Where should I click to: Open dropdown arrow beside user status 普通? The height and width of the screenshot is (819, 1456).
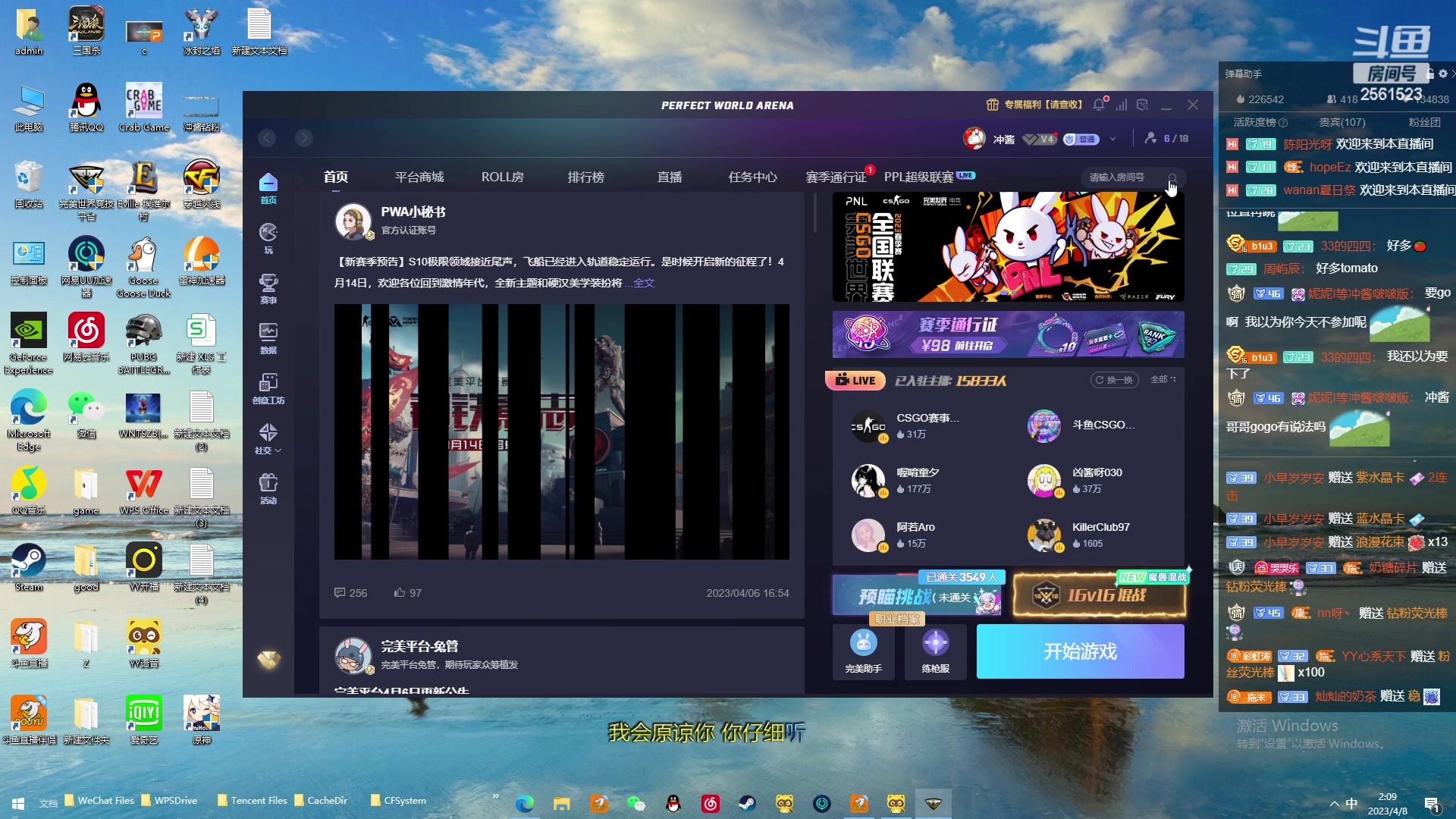1112,139
